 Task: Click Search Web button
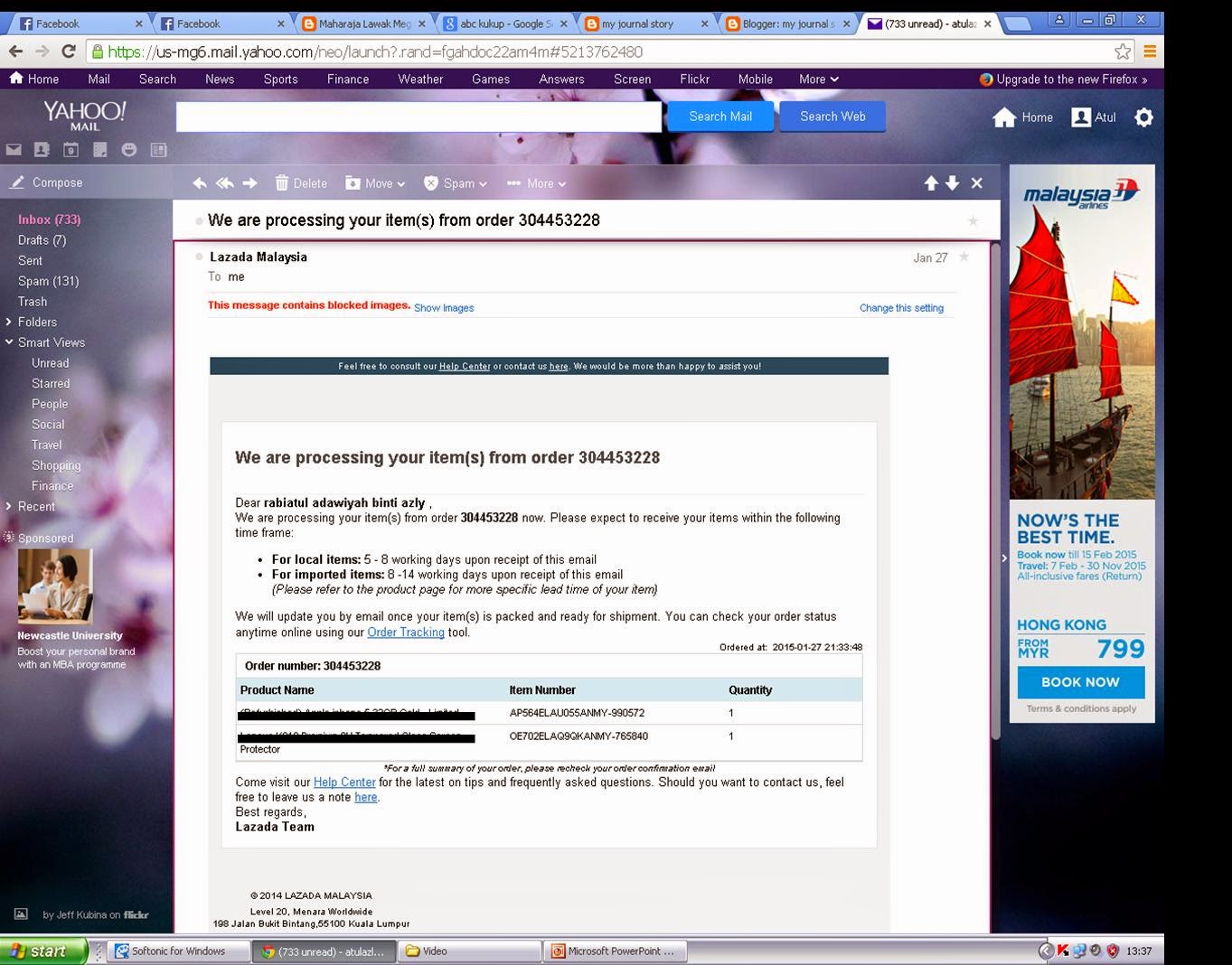click(832, 117)
